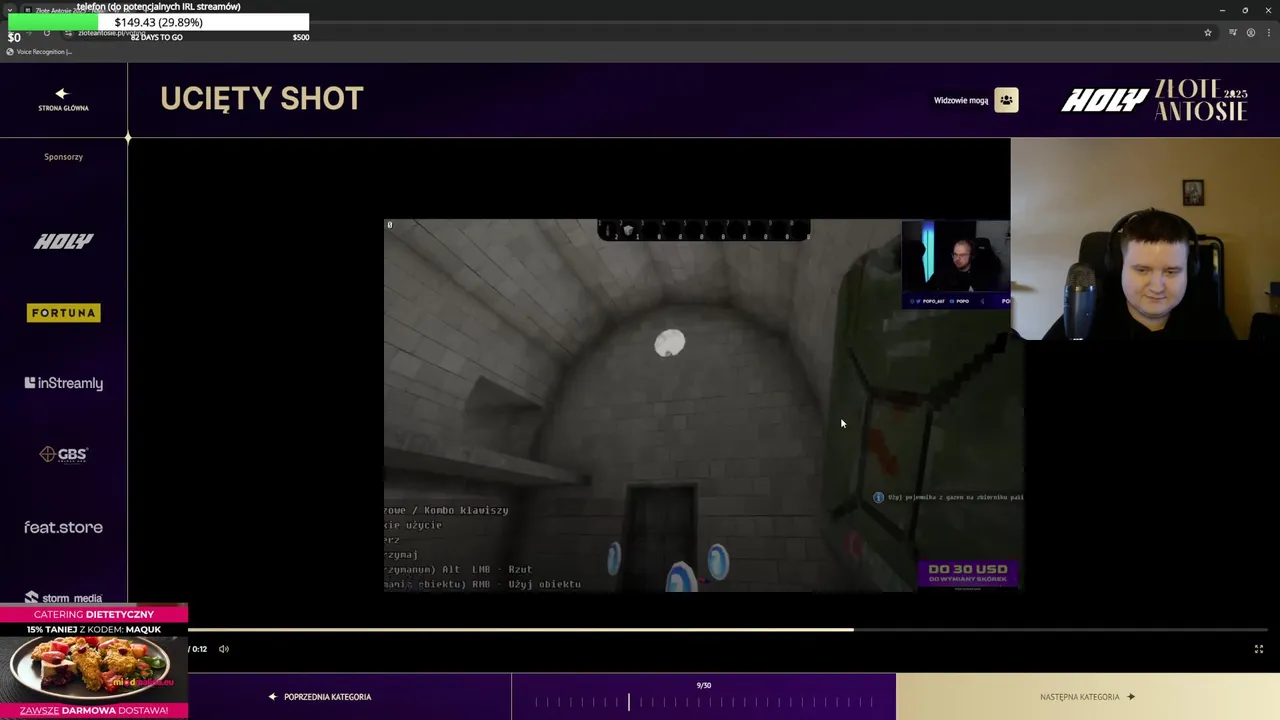Select the current 9/30 category marker
Viewport: 1280px width, 720px height.
pos(629,702)
